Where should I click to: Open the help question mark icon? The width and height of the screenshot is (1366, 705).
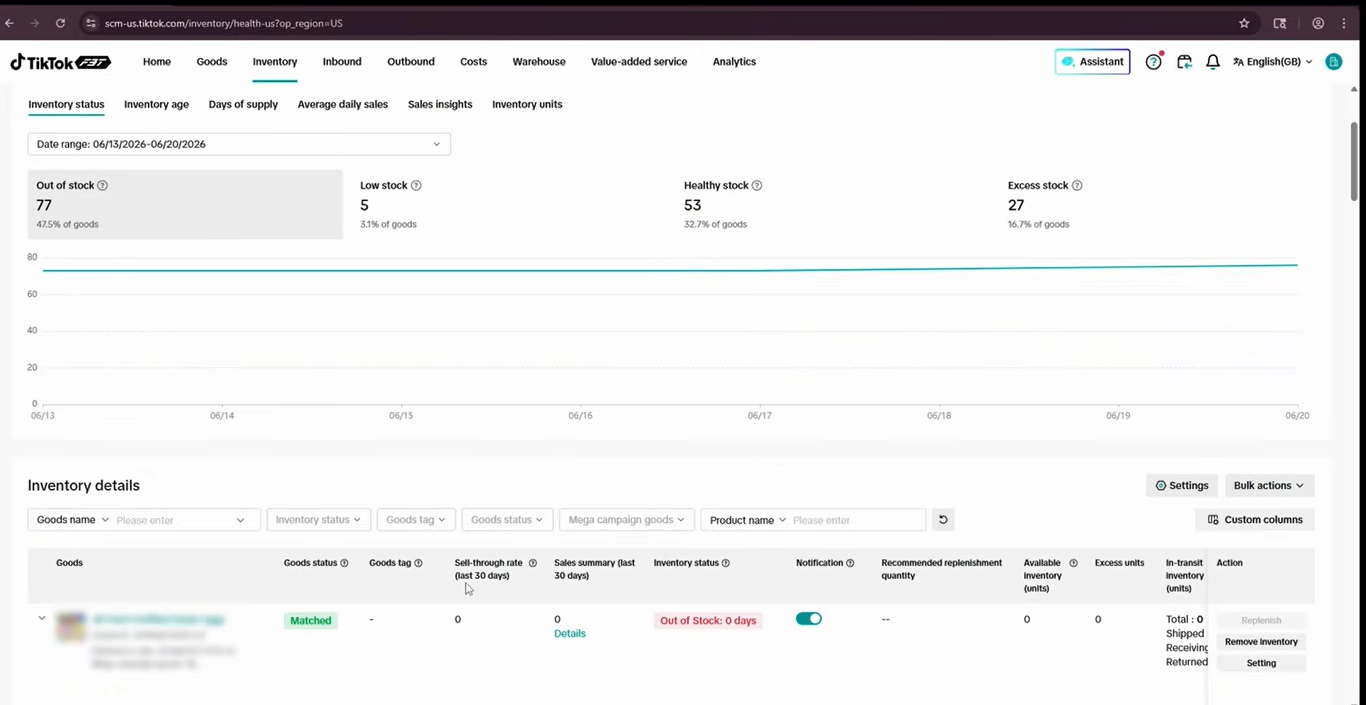1153,62
